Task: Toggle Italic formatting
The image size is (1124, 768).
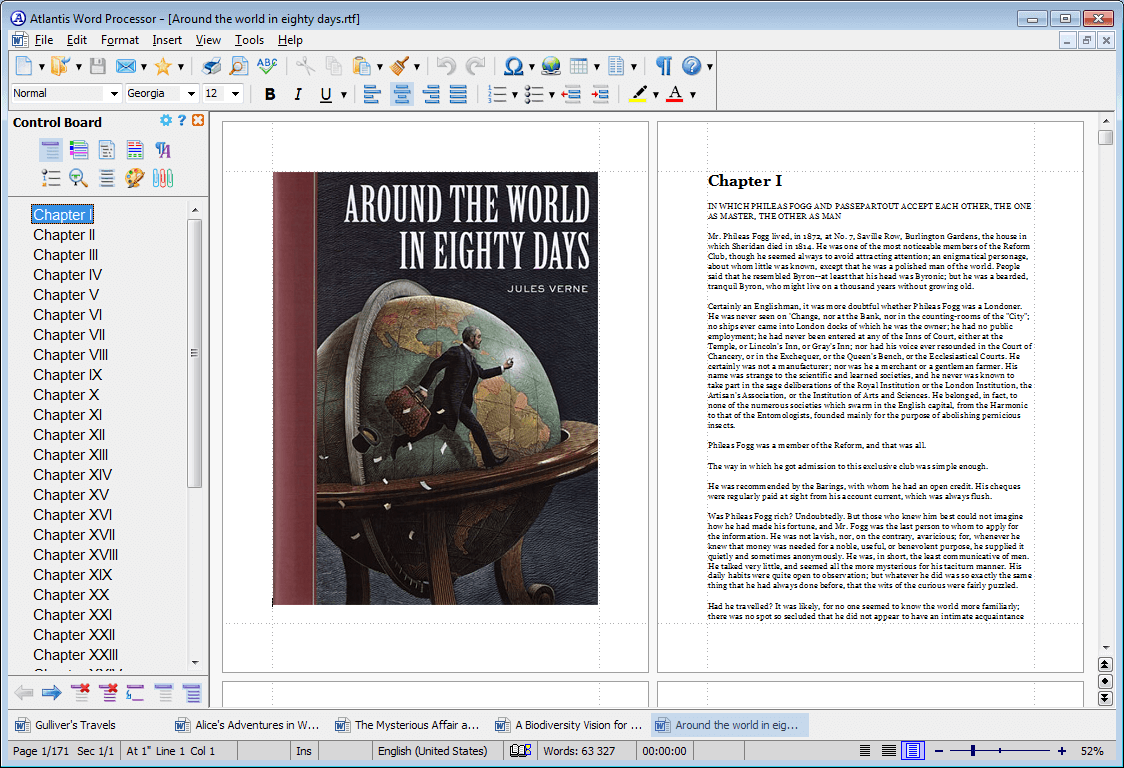Action: pyautogui.click(x=298, y=94)
